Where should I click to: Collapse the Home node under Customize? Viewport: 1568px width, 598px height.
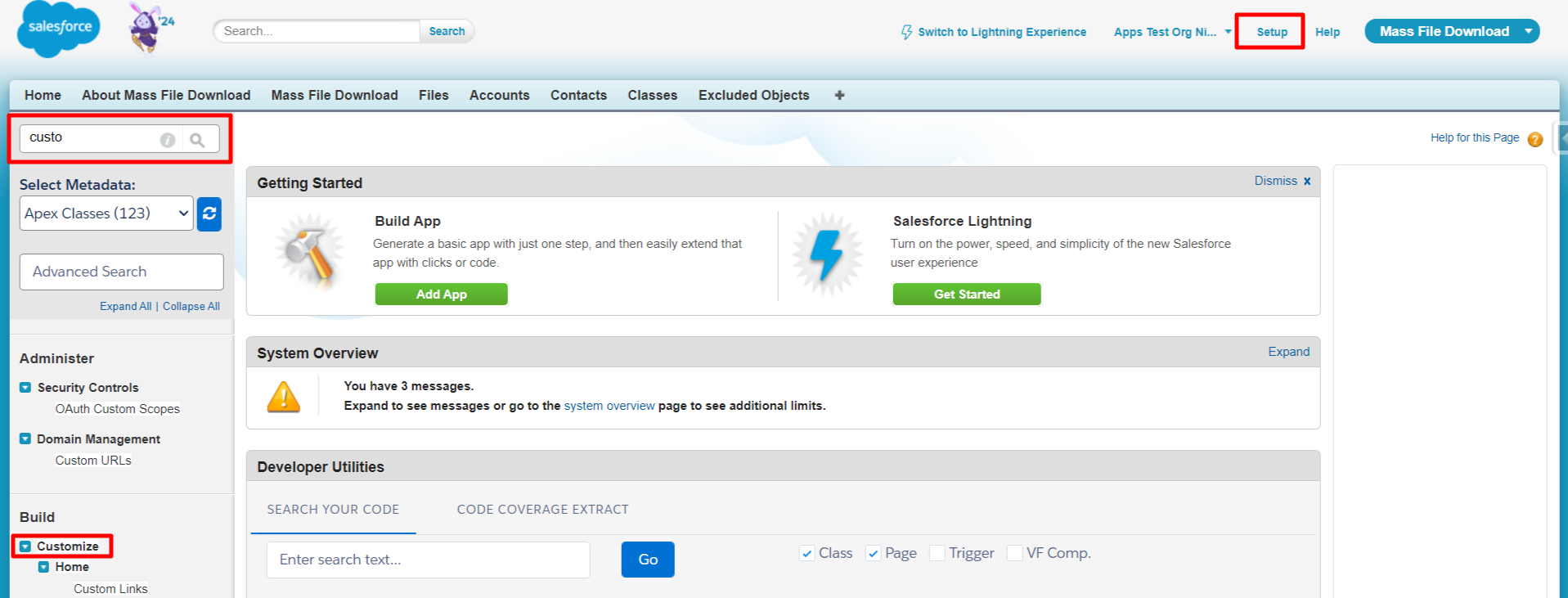click(x=44, y=567)
